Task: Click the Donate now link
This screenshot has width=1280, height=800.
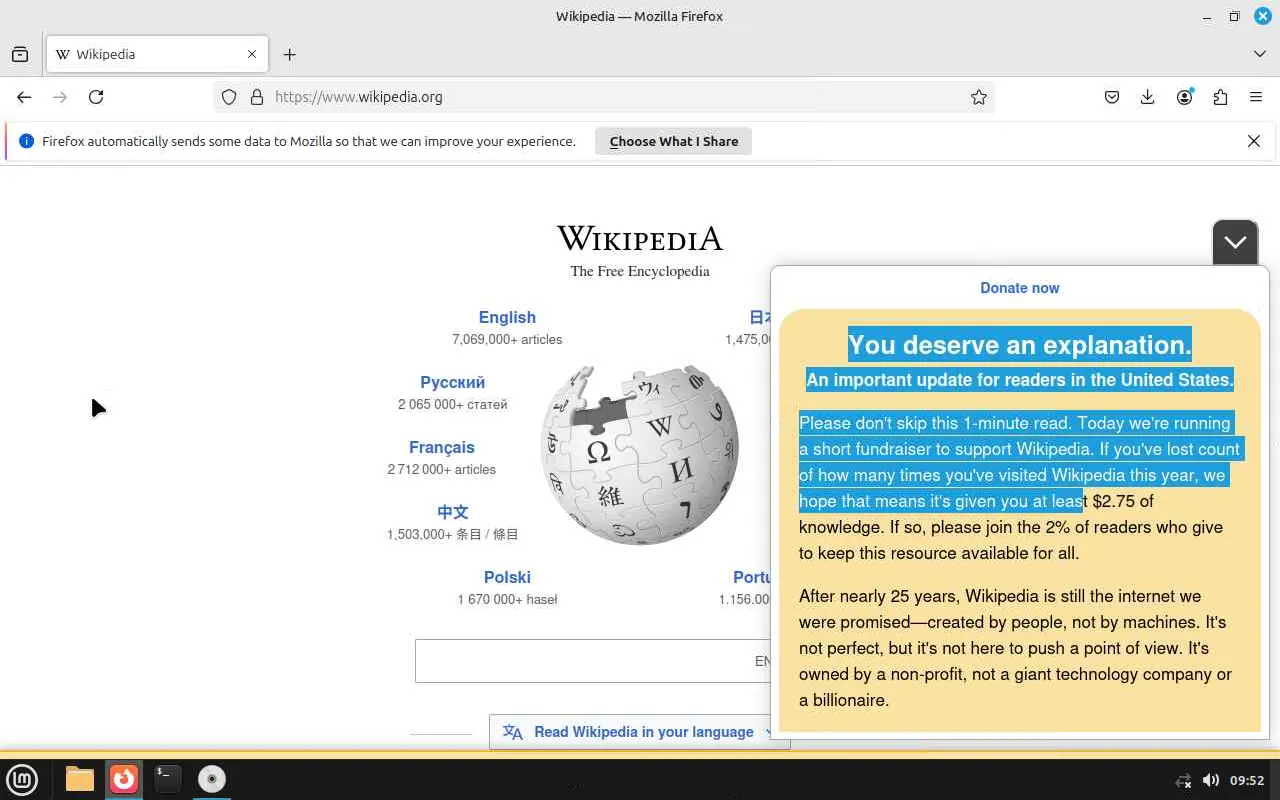Action: click(x=1019, y=288)
